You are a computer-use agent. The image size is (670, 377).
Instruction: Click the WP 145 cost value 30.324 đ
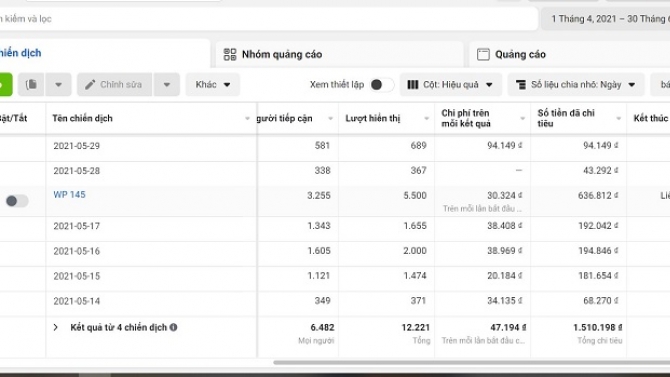(505, 195)
